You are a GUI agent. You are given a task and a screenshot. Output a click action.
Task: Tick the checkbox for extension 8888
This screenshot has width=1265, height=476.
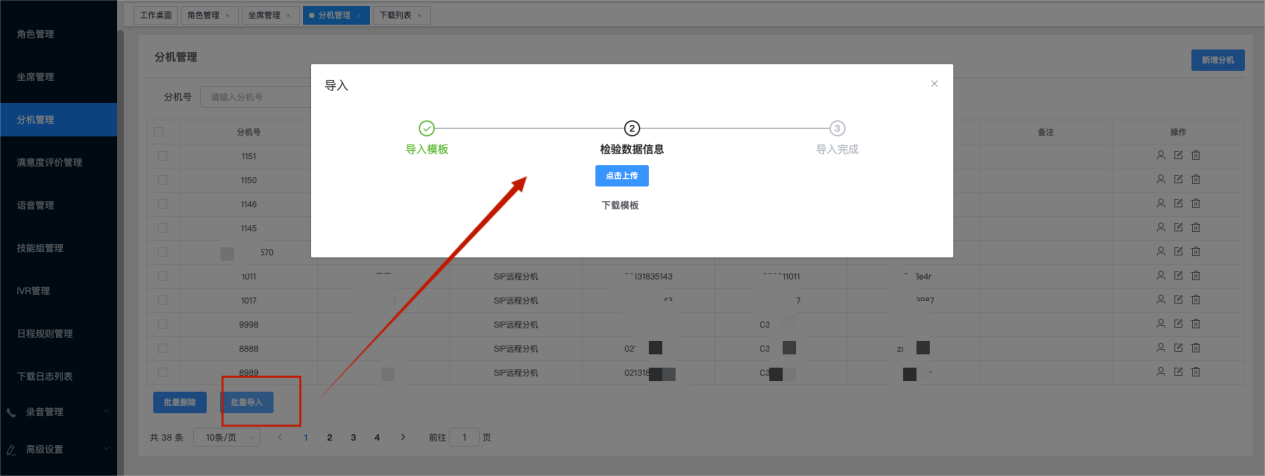pyautogui.click(x=162, y=348)
